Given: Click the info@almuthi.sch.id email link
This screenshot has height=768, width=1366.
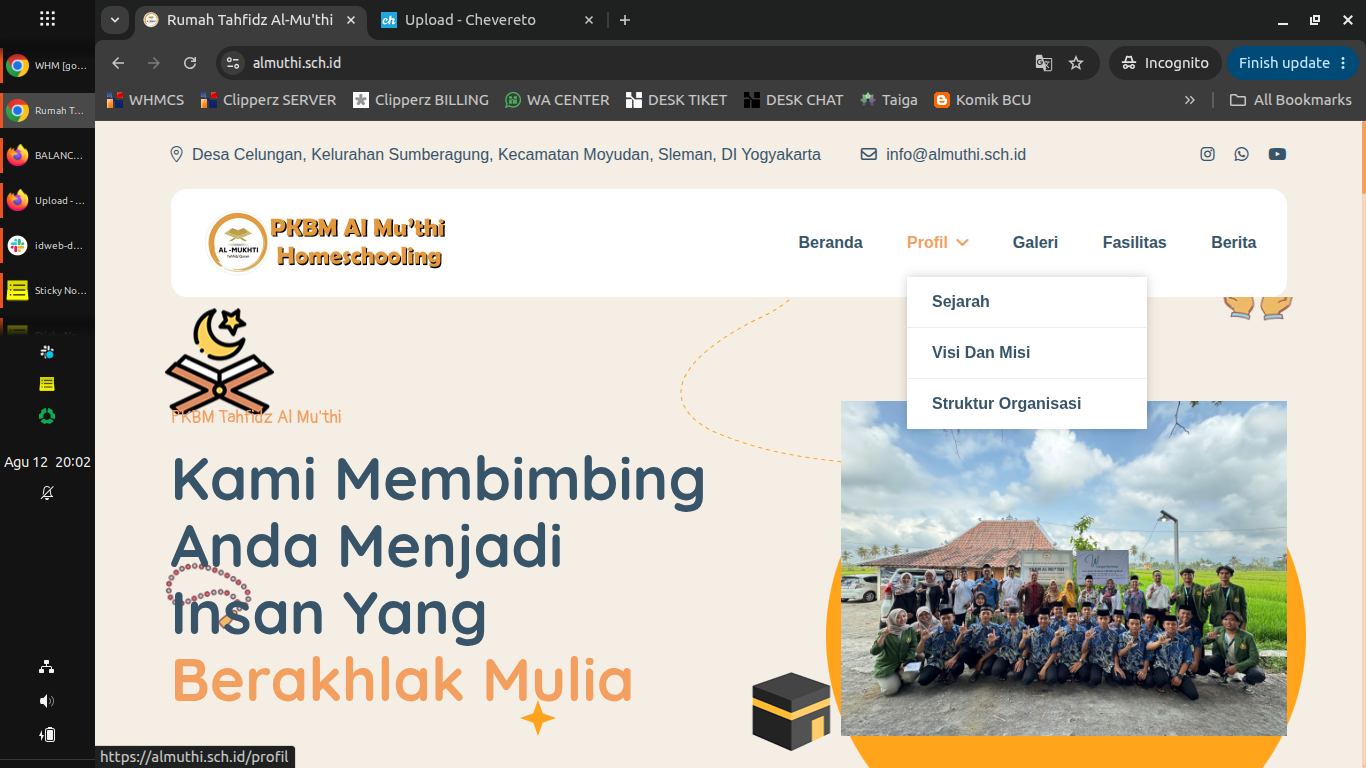Looking at the screenshot, I should pos(956,154).
